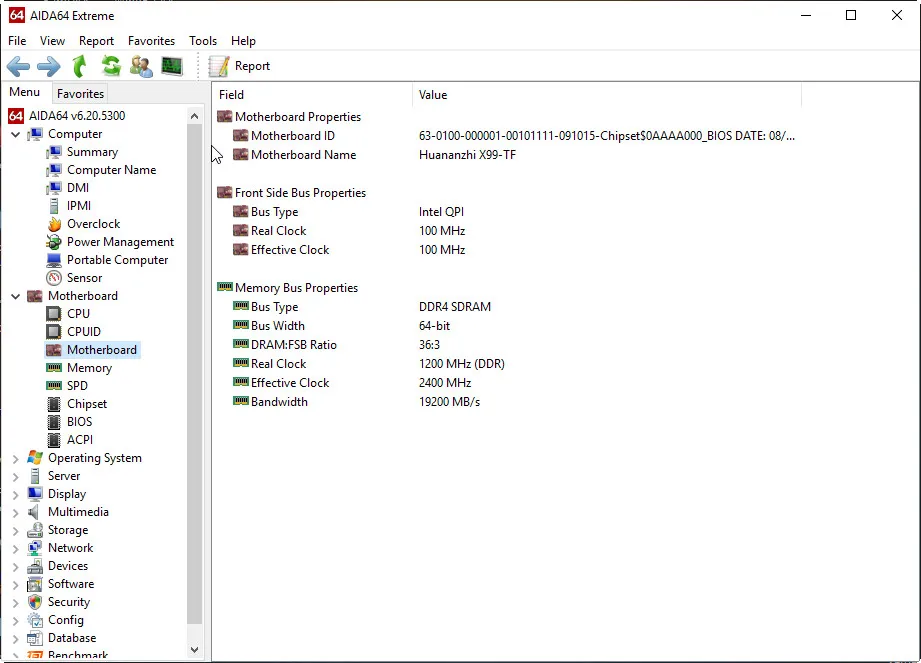
Task: Click the Report notepad icon
Action: coord(219,66)
